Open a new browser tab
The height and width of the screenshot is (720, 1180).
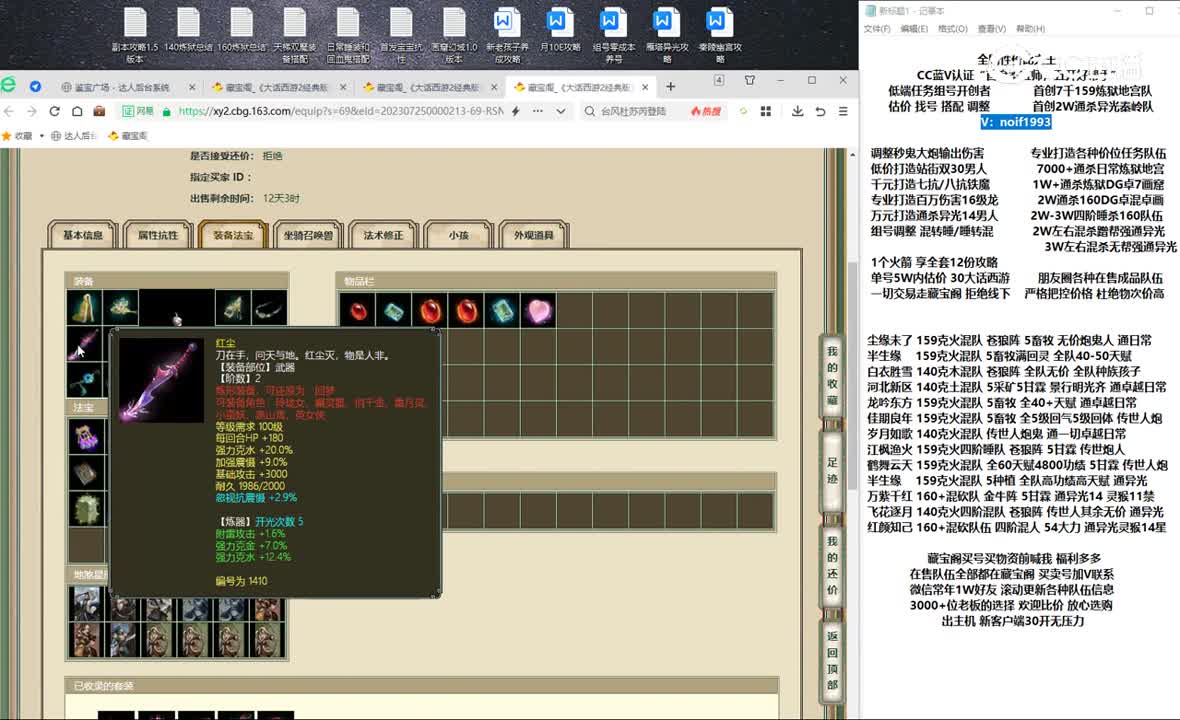[671, 87]
